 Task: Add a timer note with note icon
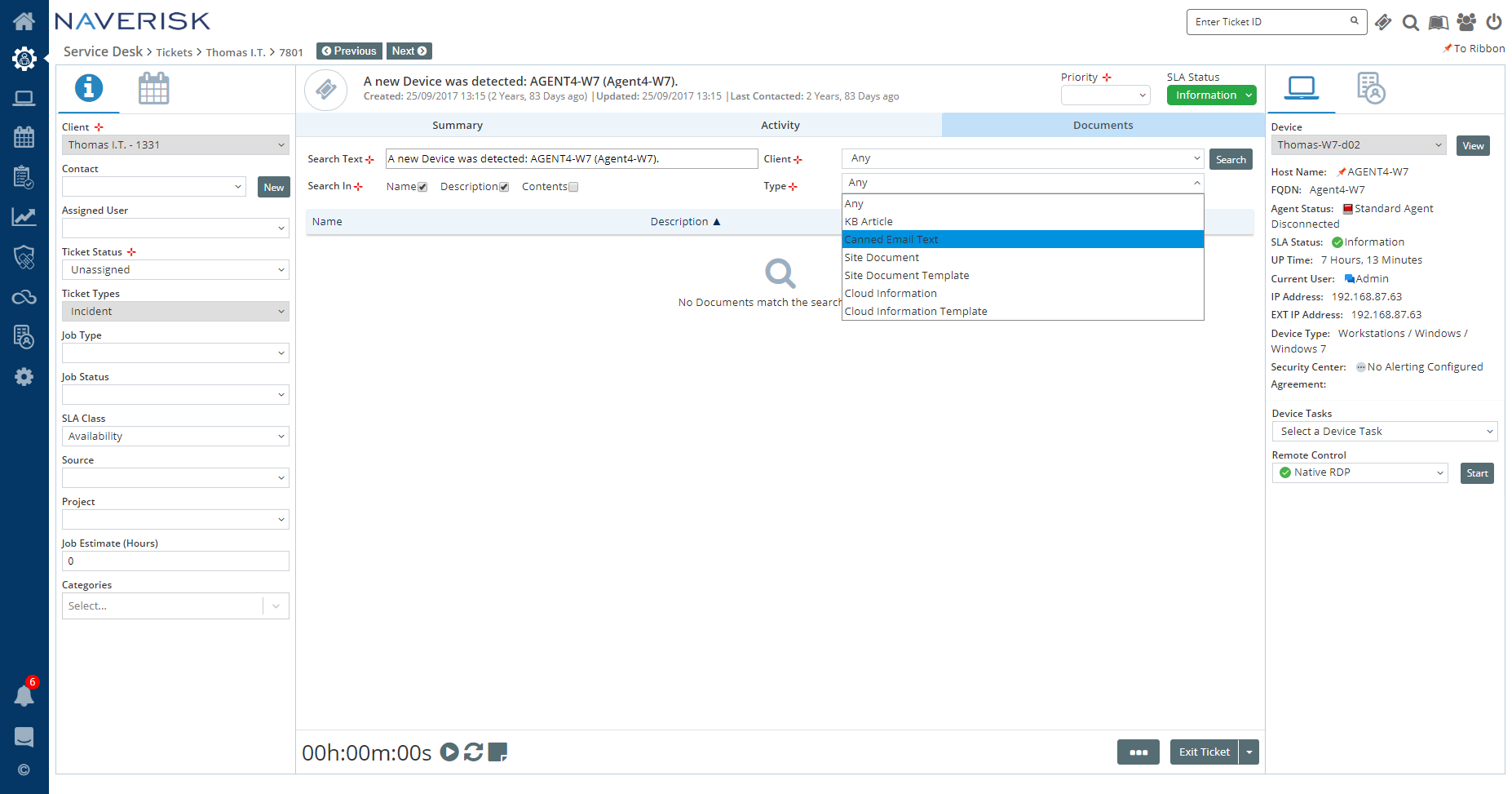(x=497, y=752)
